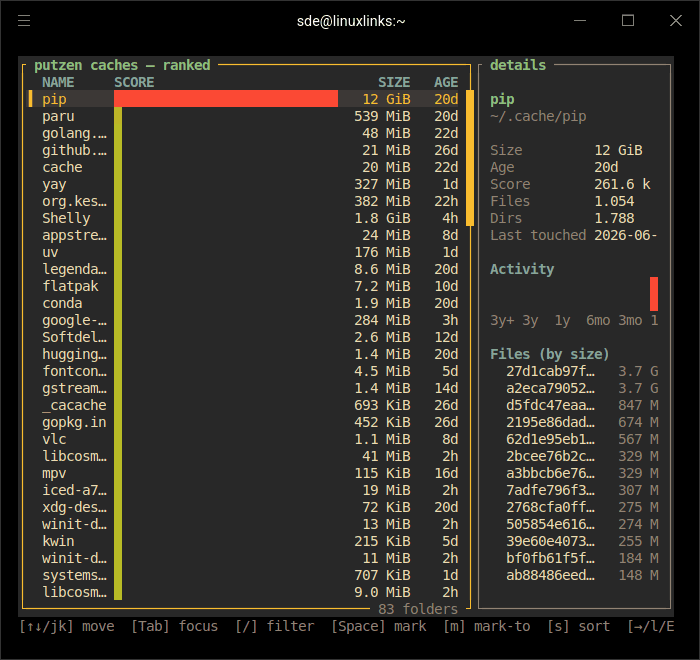The height and width of the screenshot is (660, 700).
Task: Click file 2bcee76b2c… in Files list
Action: coord(550,456)
